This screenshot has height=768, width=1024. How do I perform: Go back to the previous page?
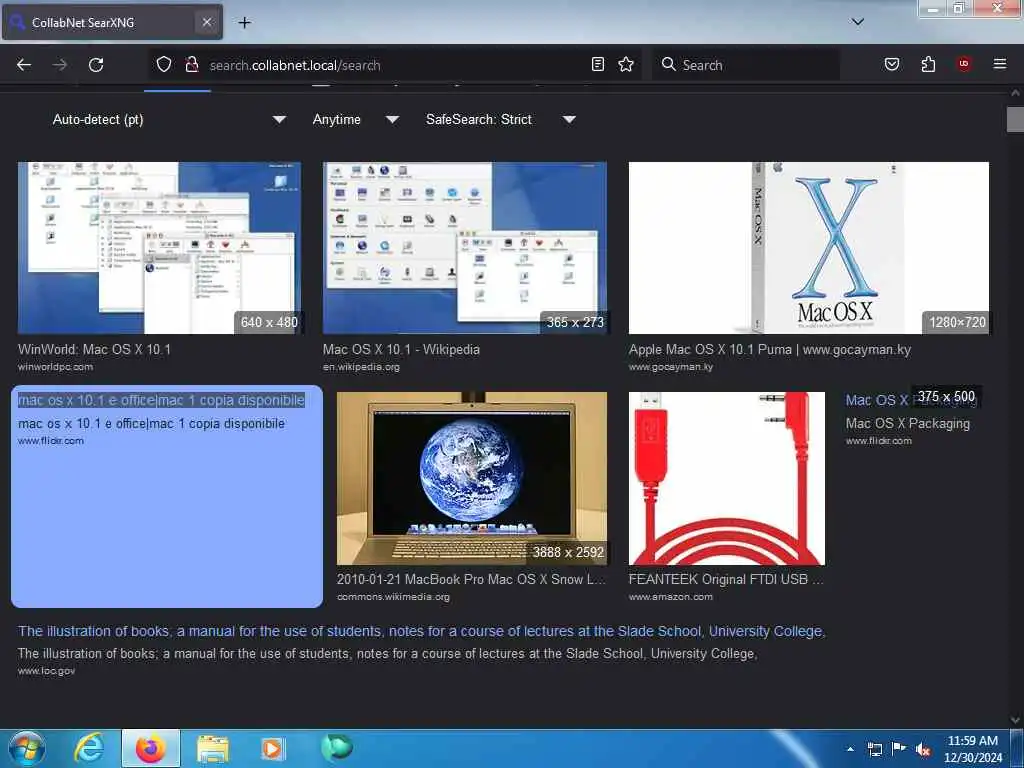click(24, 65)
